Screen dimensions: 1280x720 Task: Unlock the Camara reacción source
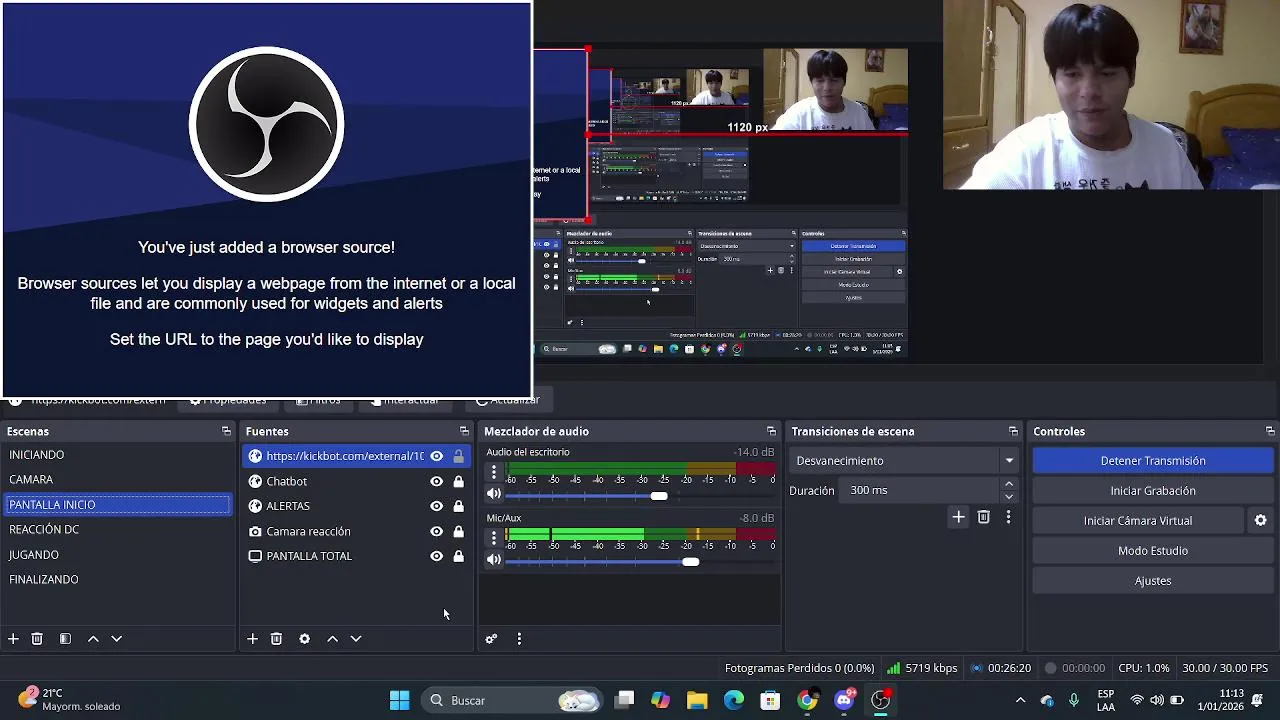point(458,531)
